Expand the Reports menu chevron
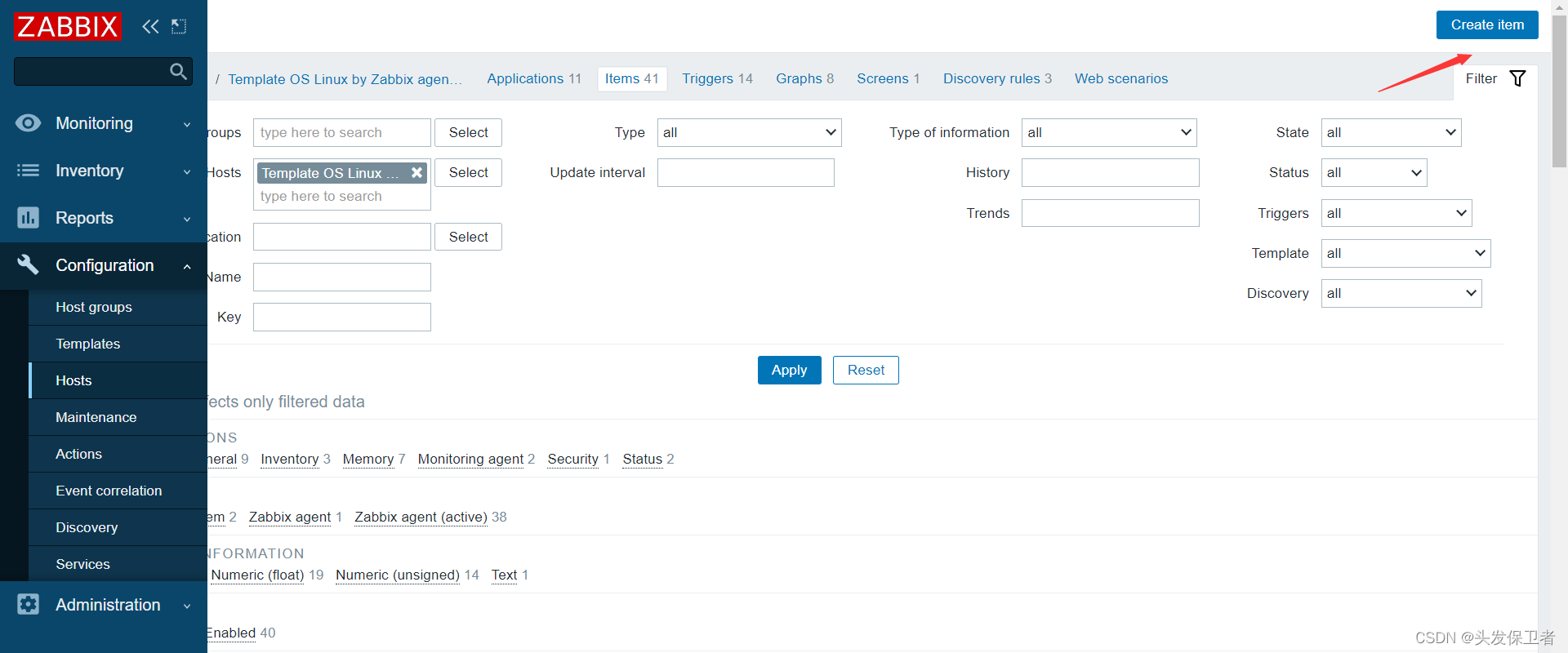The height and width of the screenshot is (653, 1568). tap(187, 220)
